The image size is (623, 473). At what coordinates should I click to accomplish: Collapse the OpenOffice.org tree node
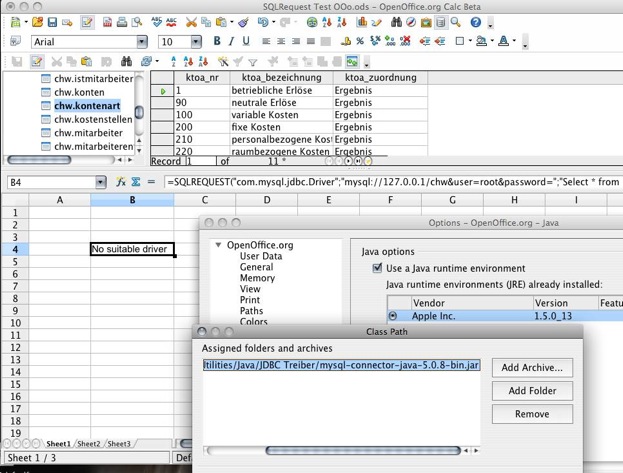217,244
